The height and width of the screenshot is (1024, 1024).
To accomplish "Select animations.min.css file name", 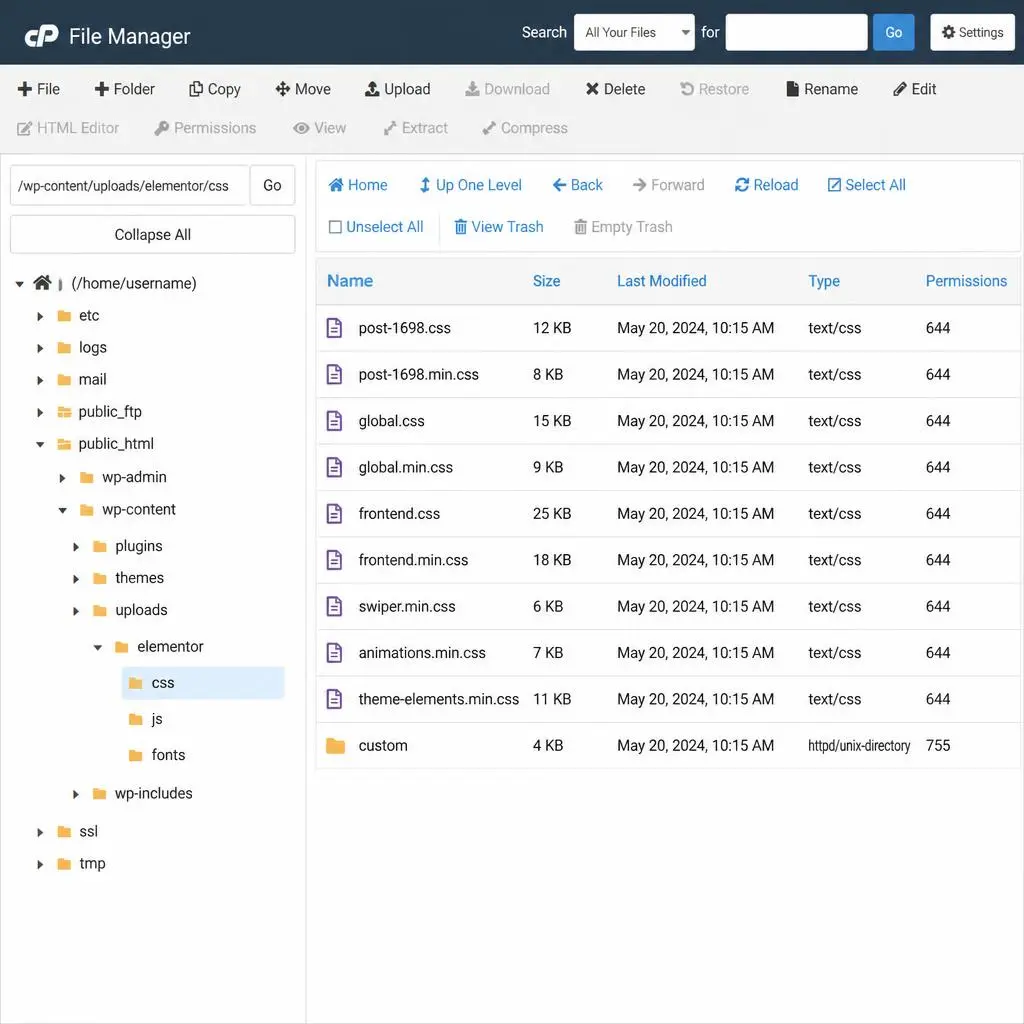I will click(422, 652).
